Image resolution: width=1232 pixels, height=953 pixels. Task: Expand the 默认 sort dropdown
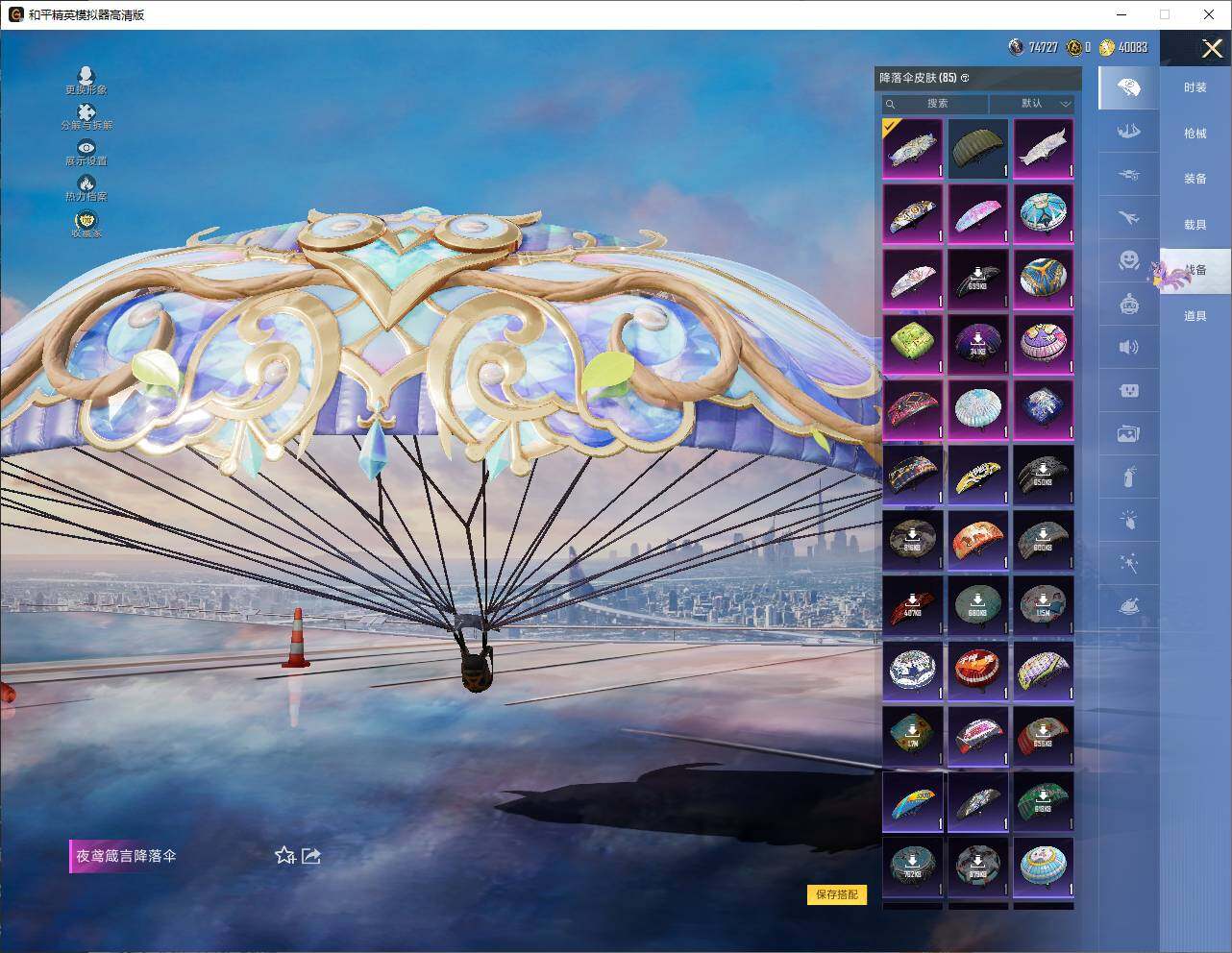(x=1032, y=104)
